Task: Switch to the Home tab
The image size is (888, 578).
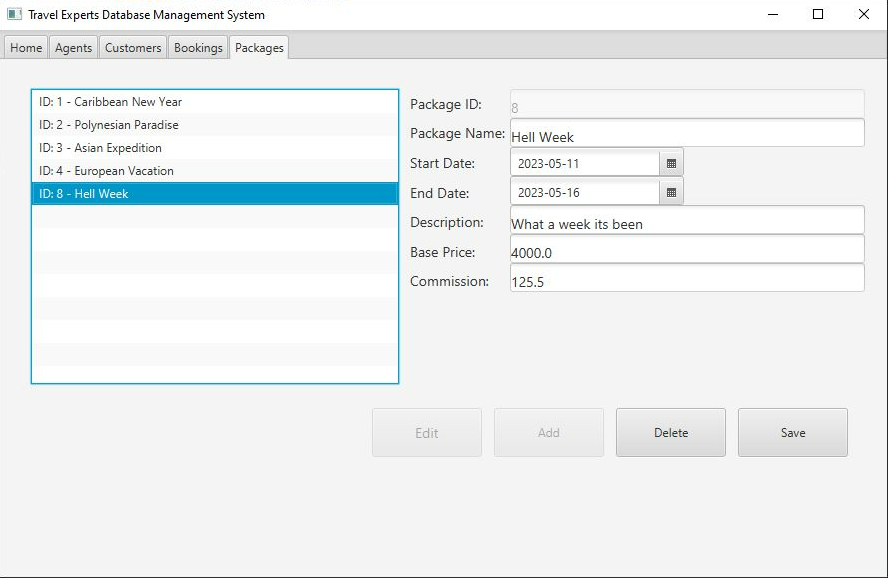Action: pyautogui.click(x=26, y=48)
